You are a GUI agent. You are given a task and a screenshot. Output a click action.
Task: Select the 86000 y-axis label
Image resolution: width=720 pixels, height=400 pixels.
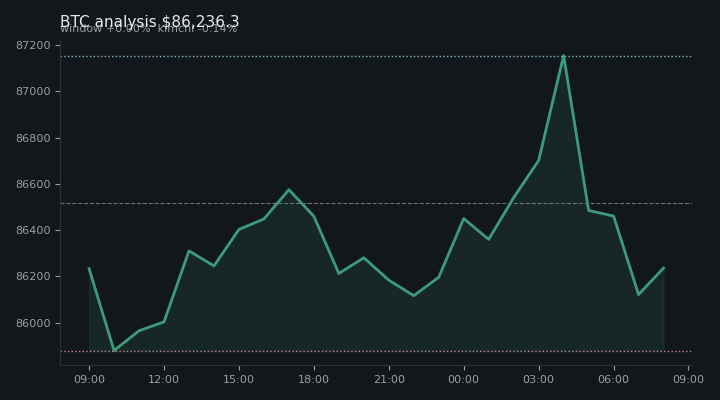[33, 323]
